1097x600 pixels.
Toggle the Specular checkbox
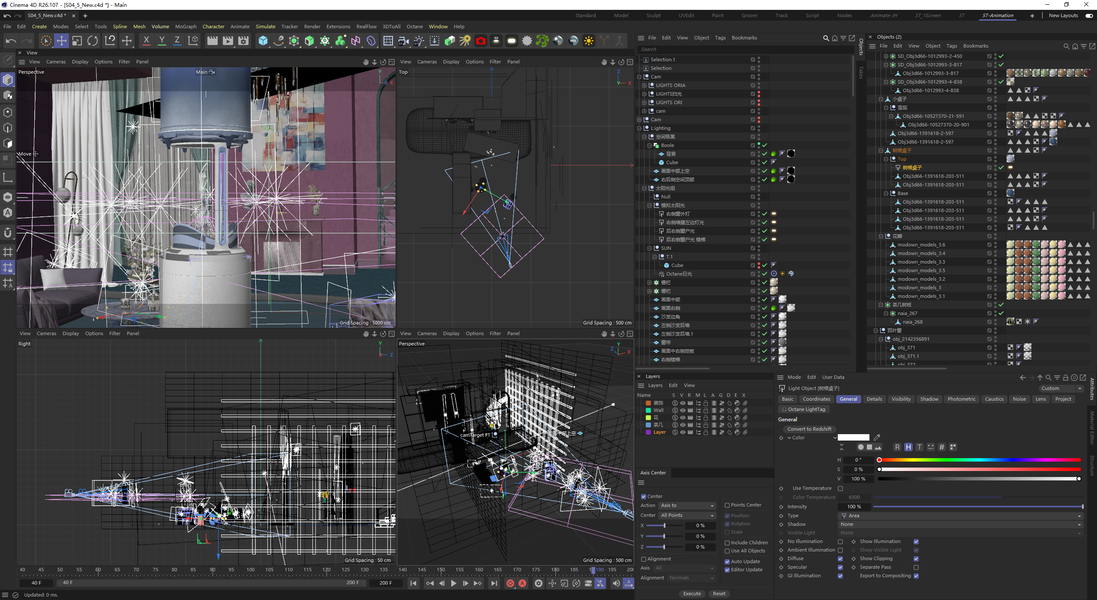click(840, 567)
